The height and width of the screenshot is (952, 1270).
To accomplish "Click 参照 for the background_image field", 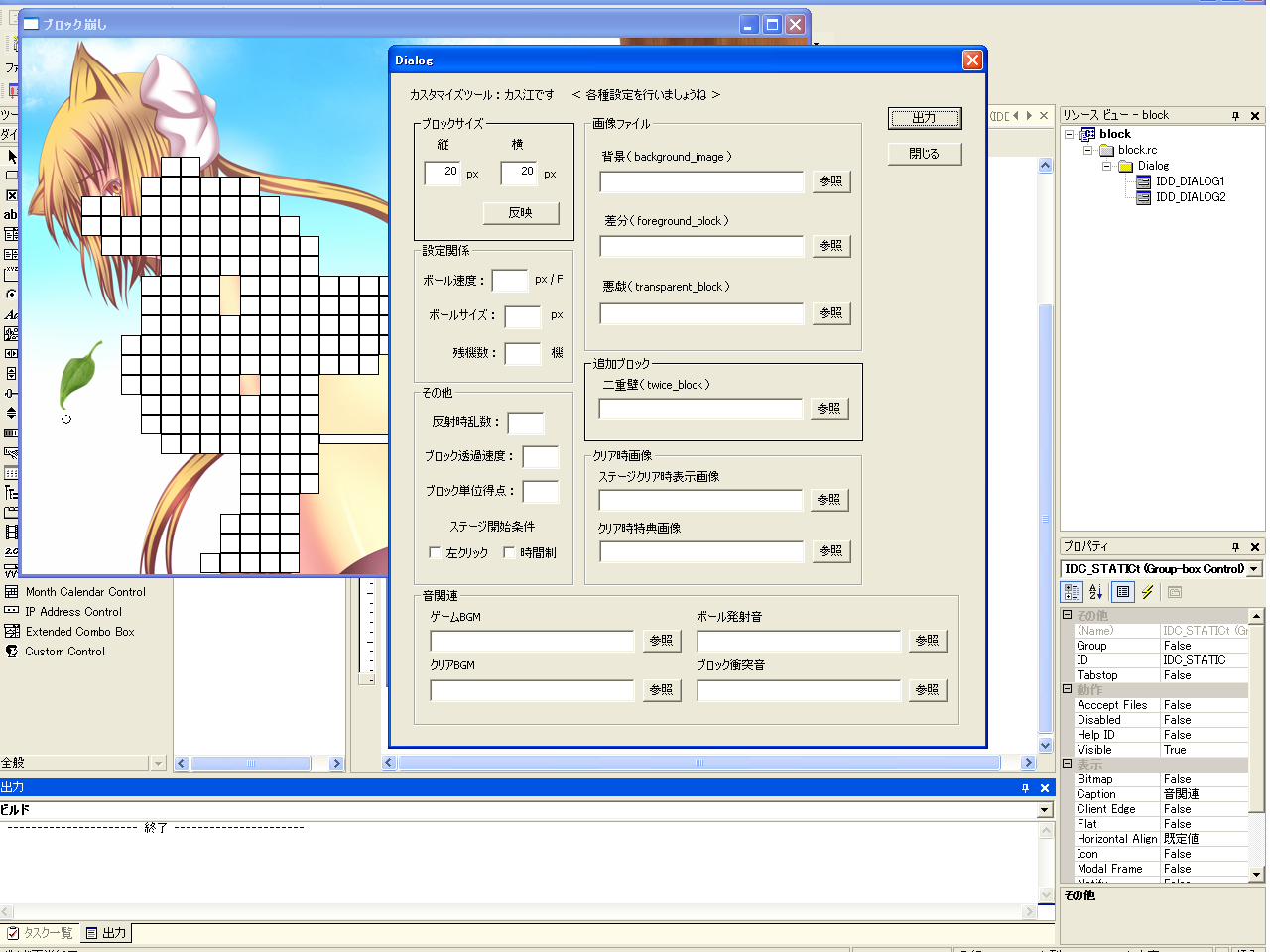I will [831, 181].
